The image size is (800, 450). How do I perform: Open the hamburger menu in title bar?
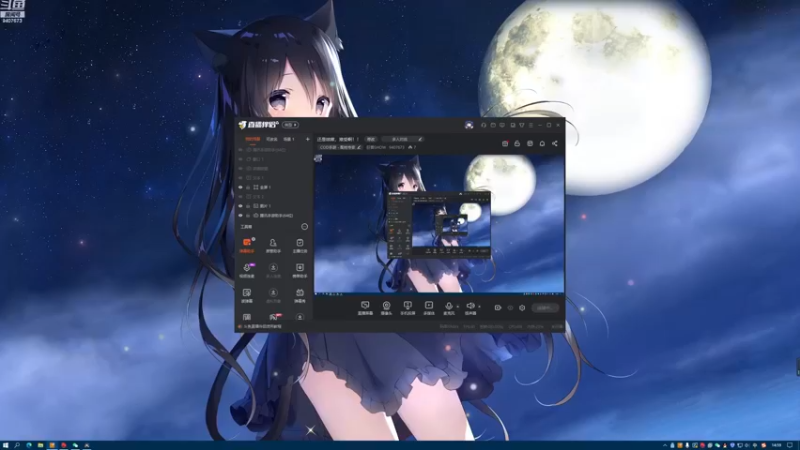(x=531, y=125)
